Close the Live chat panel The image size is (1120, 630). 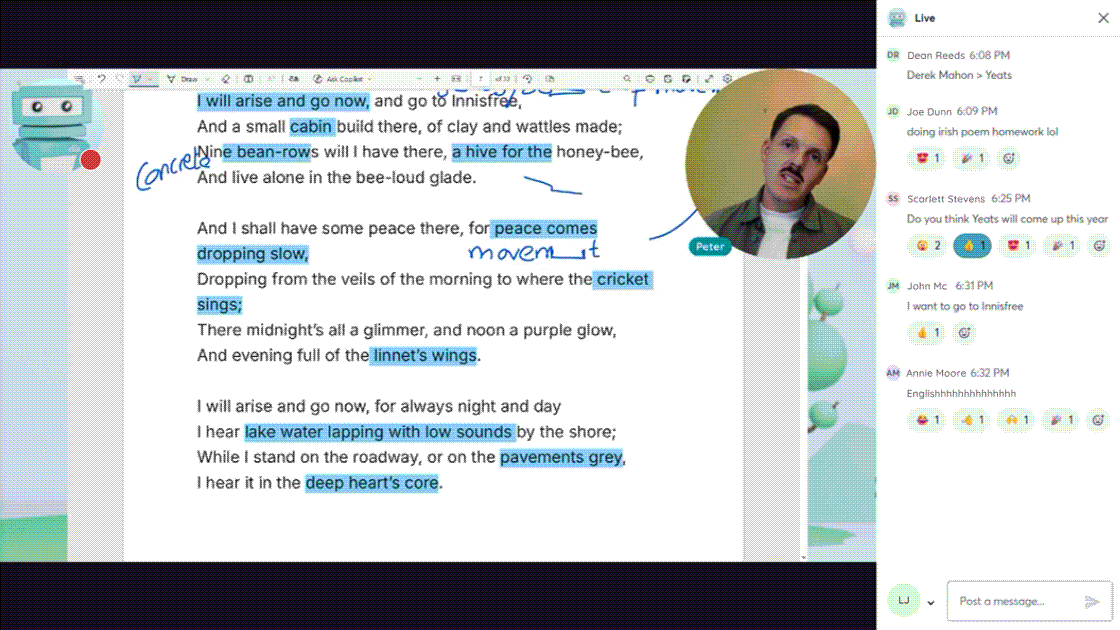[1103, 18]
